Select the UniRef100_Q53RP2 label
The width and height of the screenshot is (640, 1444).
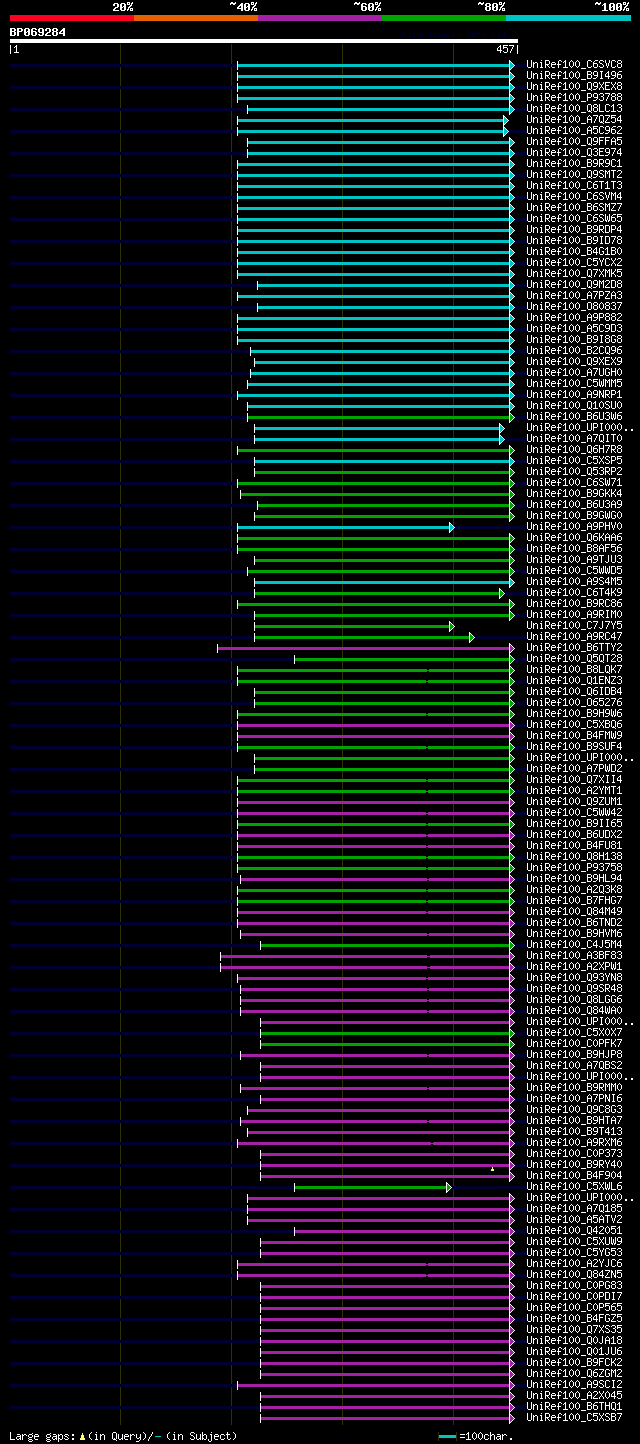(574, 471)
